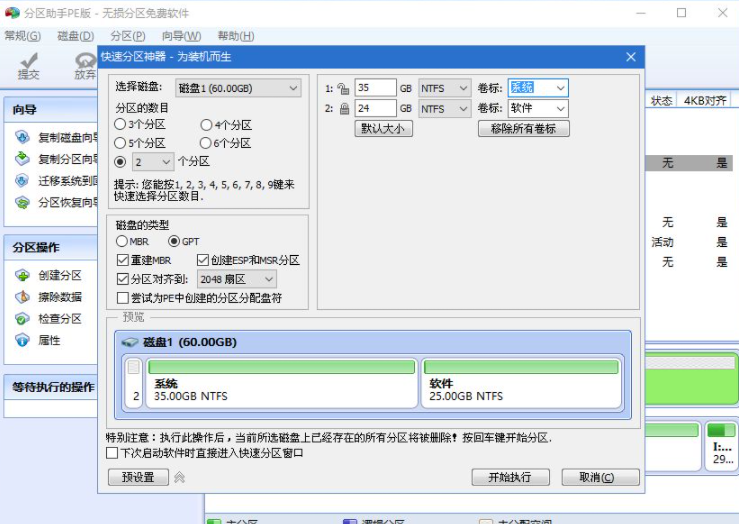
Task: Click the 提交 (Commit) checkmark toolbar icon
Action: [x=28, y=63]
